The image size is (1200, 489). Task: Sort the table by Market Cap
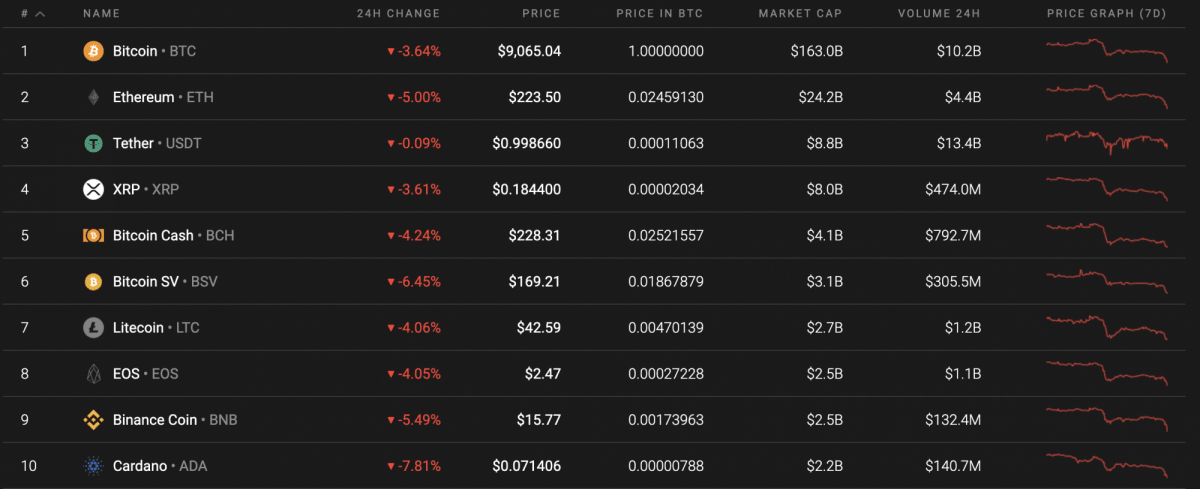click(800, 14)
